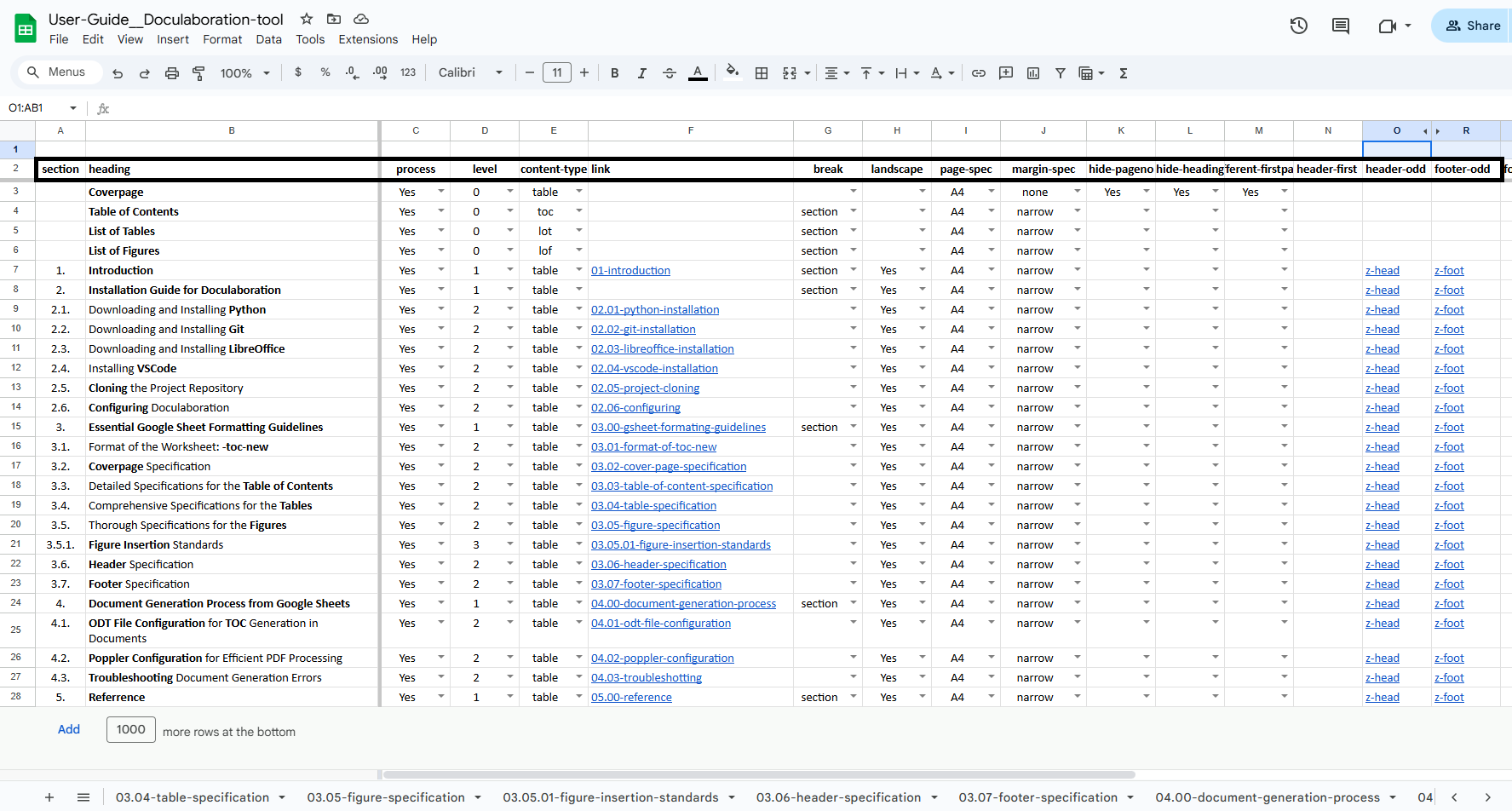This screenshot has height=811, width=1512.
Task: Open the comments panel icon
Action: [x=1341, y=26]
